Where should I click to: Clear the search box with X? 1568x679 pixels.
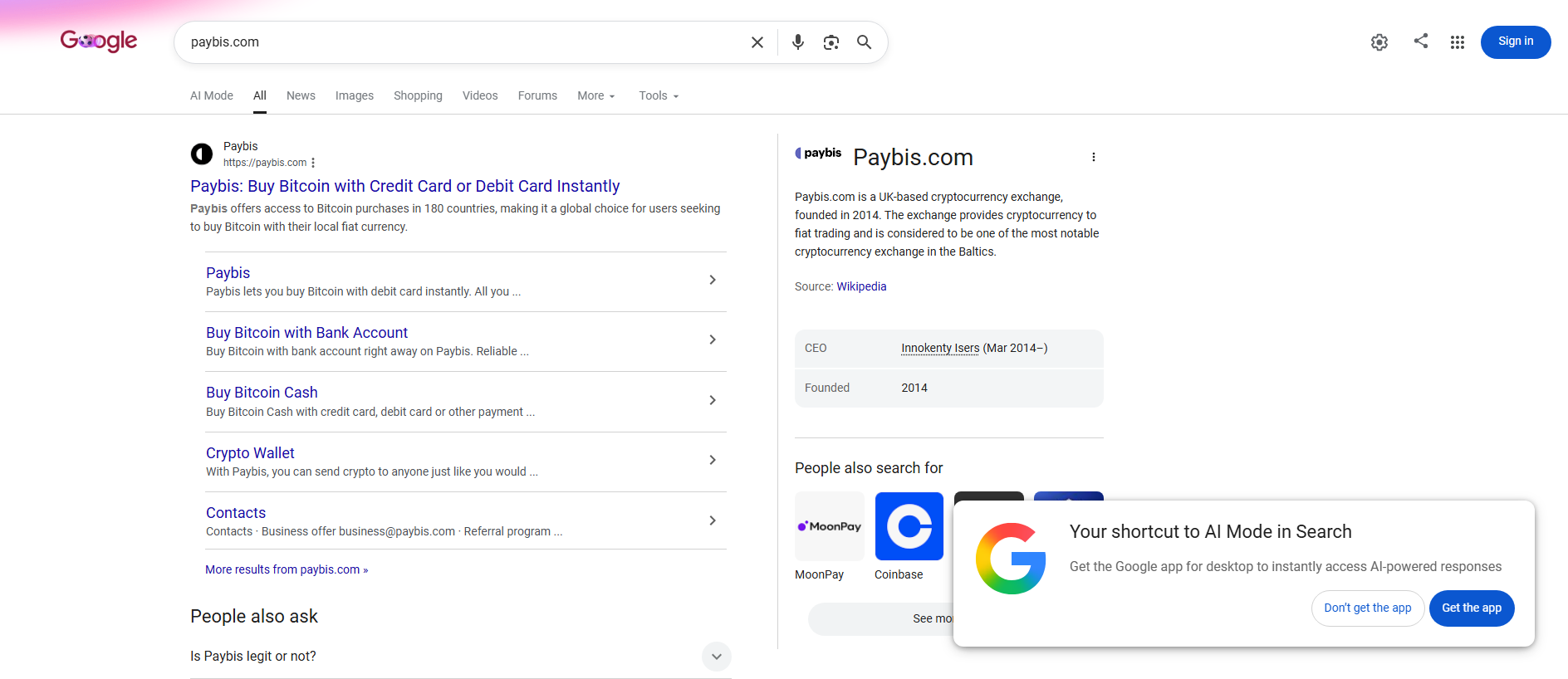[757, 42]
